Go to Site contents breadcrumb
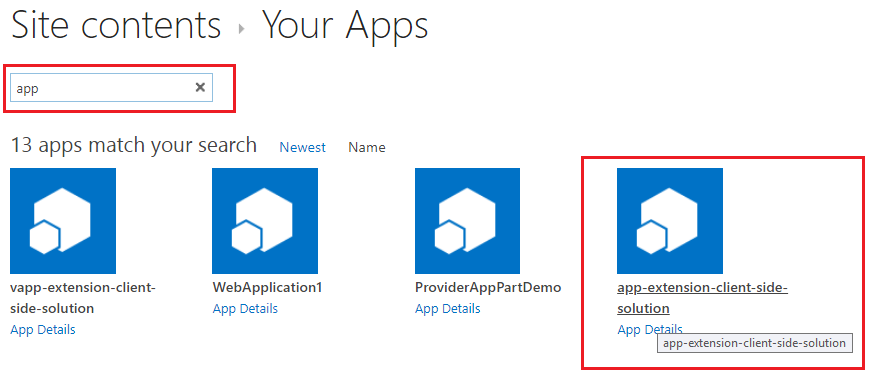 tap(116, 25)
